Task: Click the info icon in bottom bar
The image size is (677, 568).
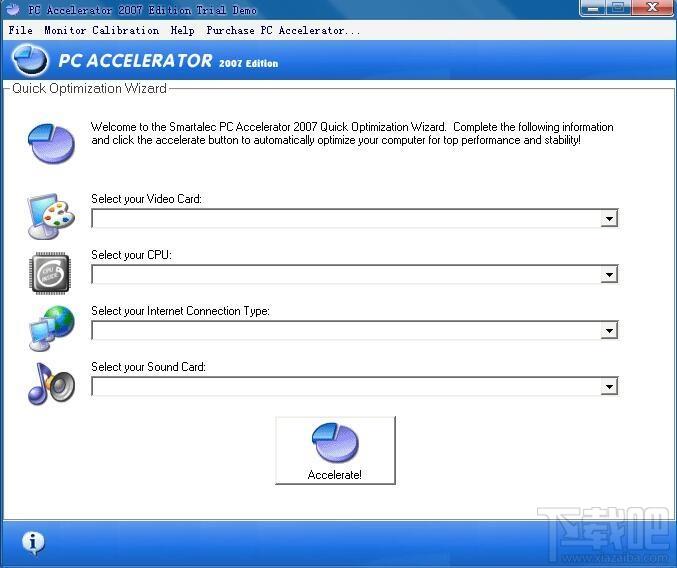Action: point(33,543)
